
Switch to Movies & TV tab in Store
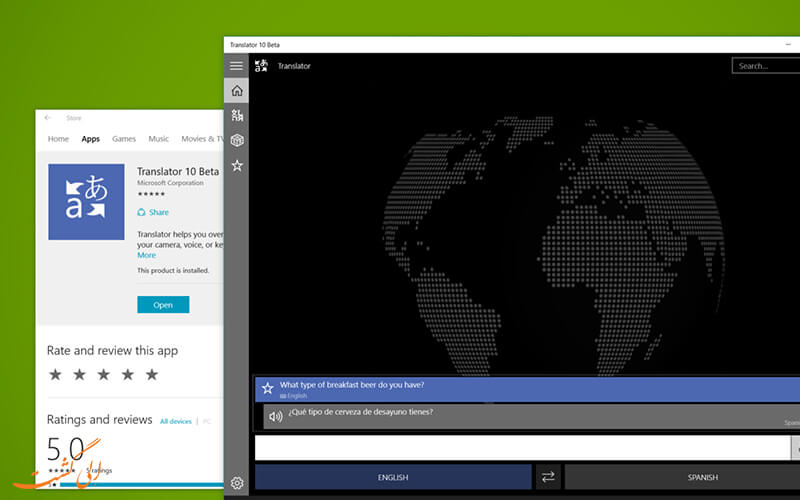click(x=202, y=139)
